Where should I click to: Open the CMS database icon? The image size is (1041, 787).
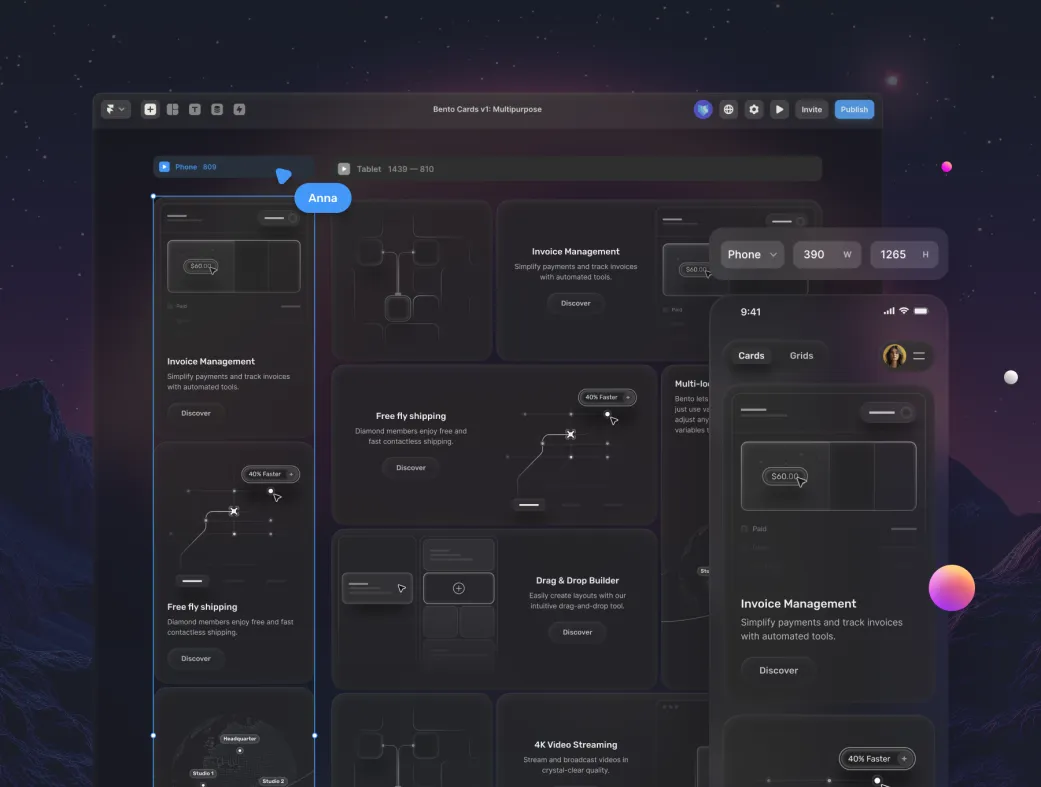point(217,109)
